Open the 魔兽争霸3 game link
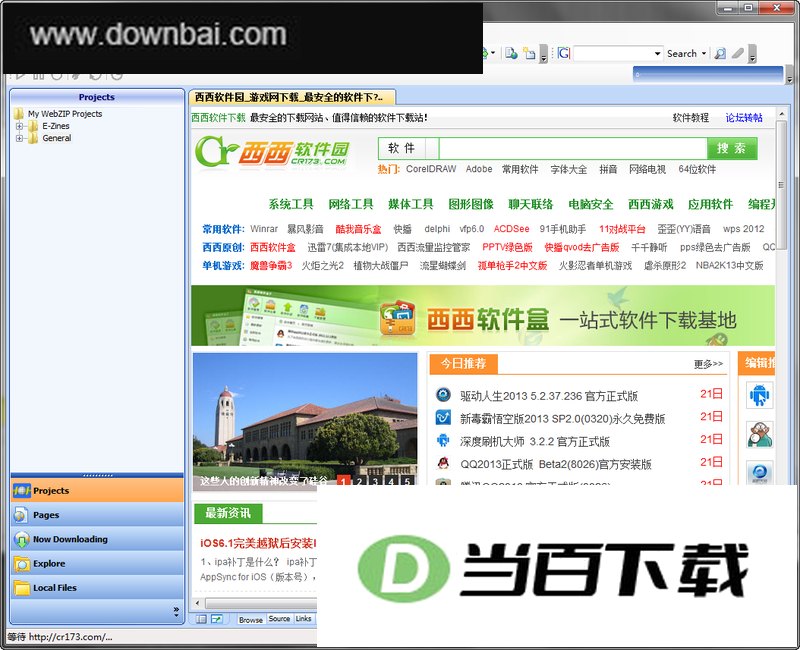Image resolution: width=800 pixels, height=650 pixels. [x=271, y=266]
